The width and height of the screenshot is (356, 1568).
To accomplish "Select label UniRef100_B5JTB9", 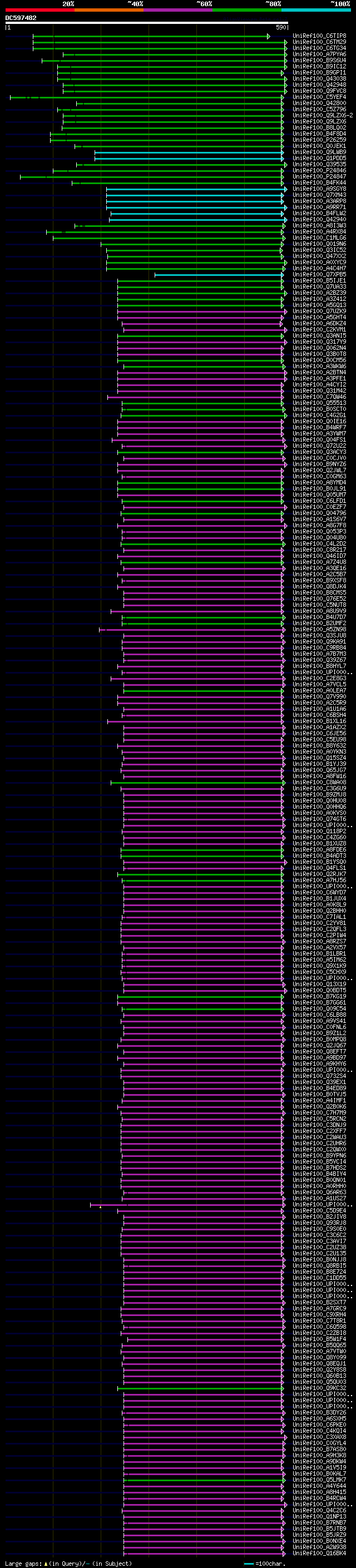I will [x=319, y=1529].
